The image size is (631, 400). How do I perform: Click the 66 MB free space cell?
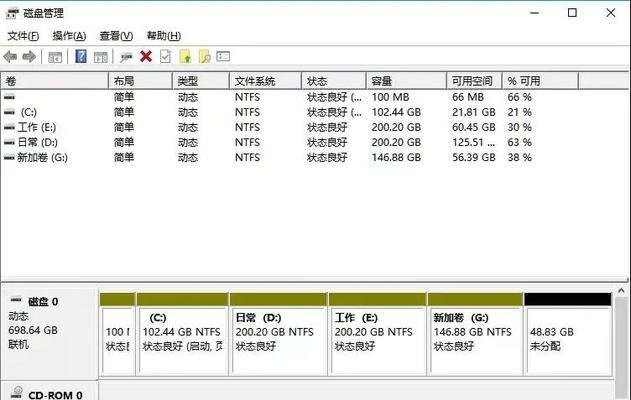[468, 97]
